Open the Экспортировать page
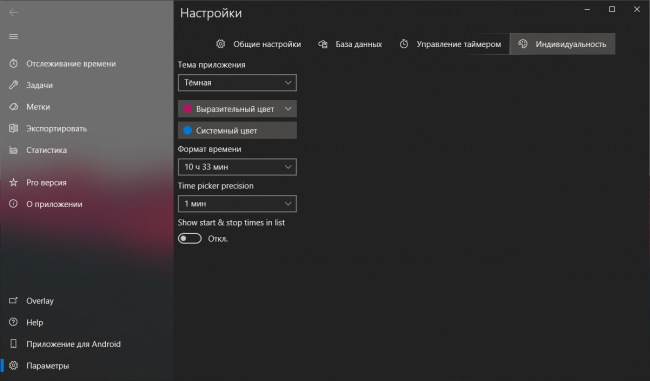This screenshot has width=650, height=381. pyautogui.click(x=87, y=128)
